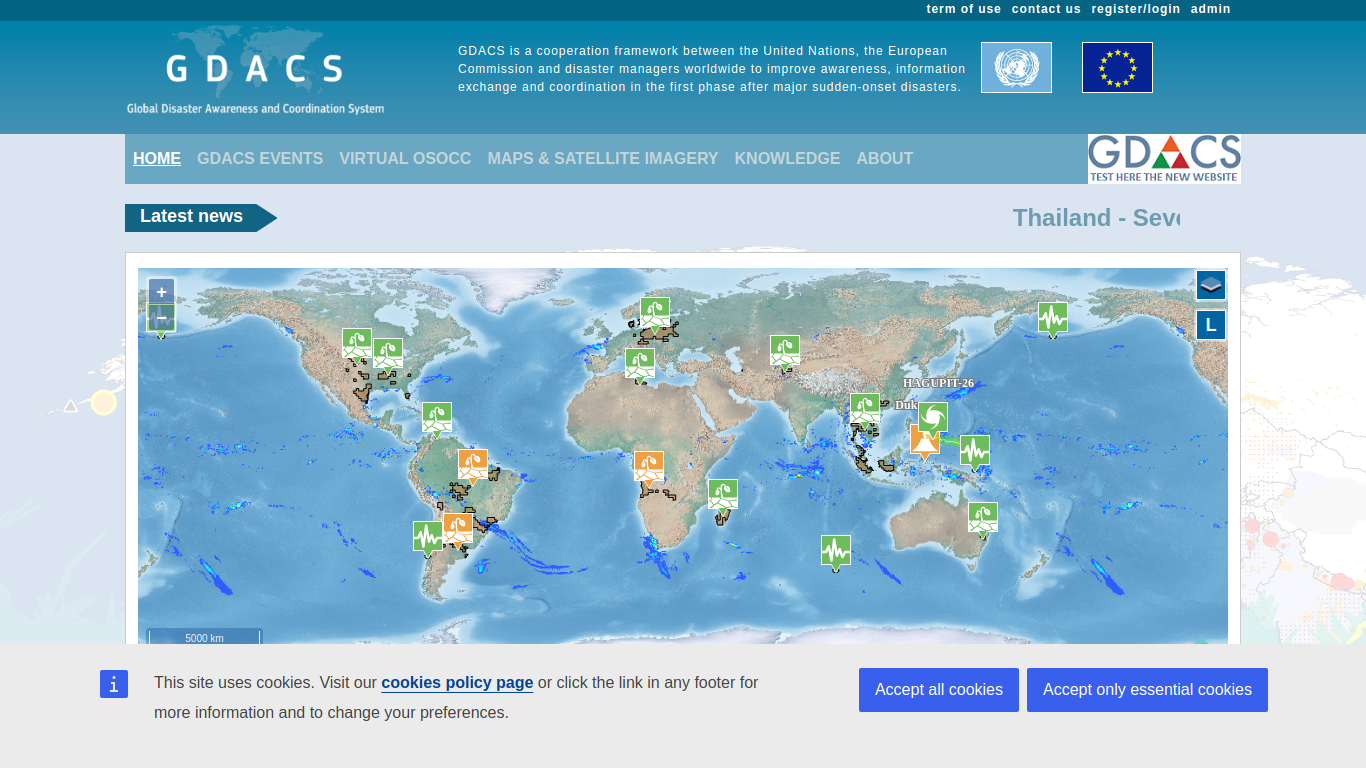Open the contact us link
The width and height of the screenshot is (1366, 768).
[x=1046, y=9]
